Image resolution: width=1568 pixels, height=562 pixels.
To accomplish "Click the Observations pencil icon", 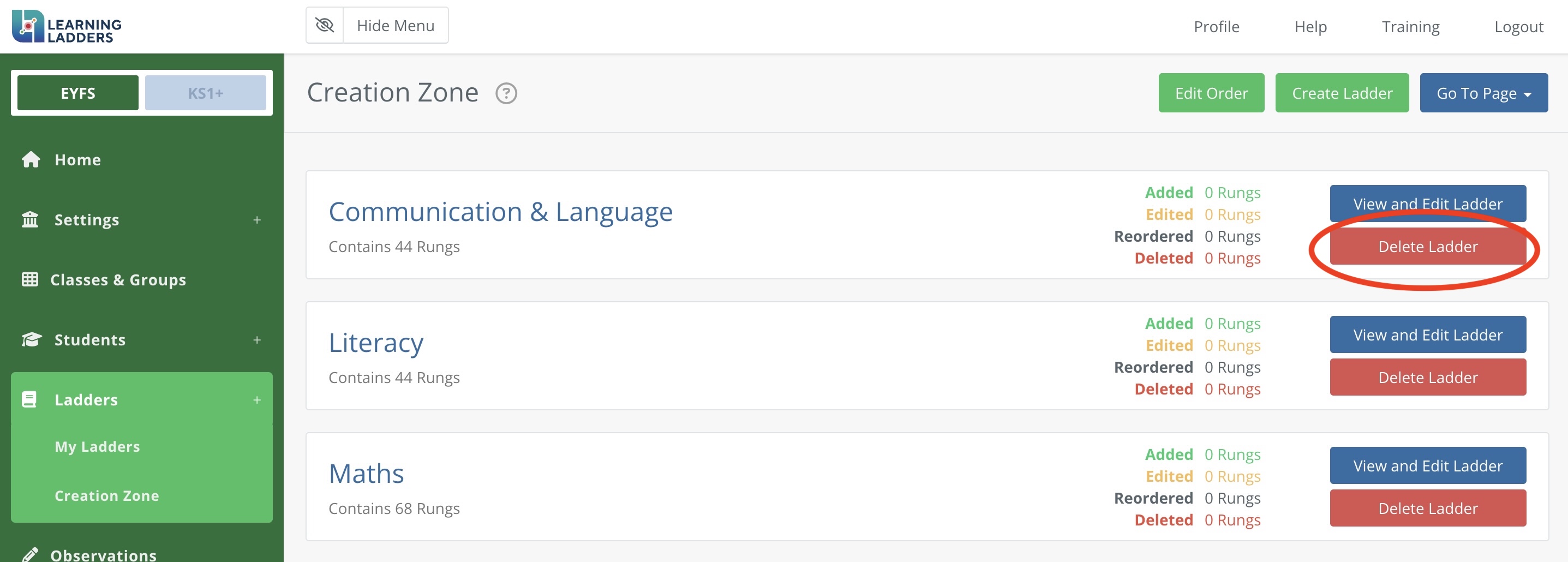I will tap(30, 553).
